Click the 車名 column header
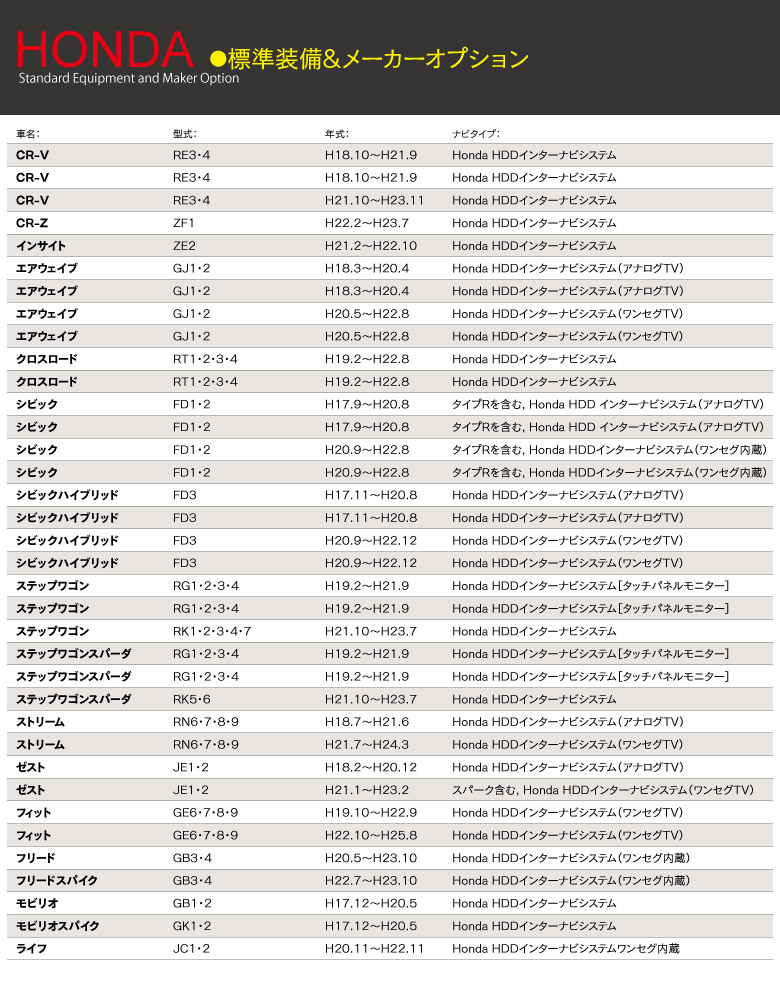This screenshot has height=995, width=780. click(x=28, y=134)
